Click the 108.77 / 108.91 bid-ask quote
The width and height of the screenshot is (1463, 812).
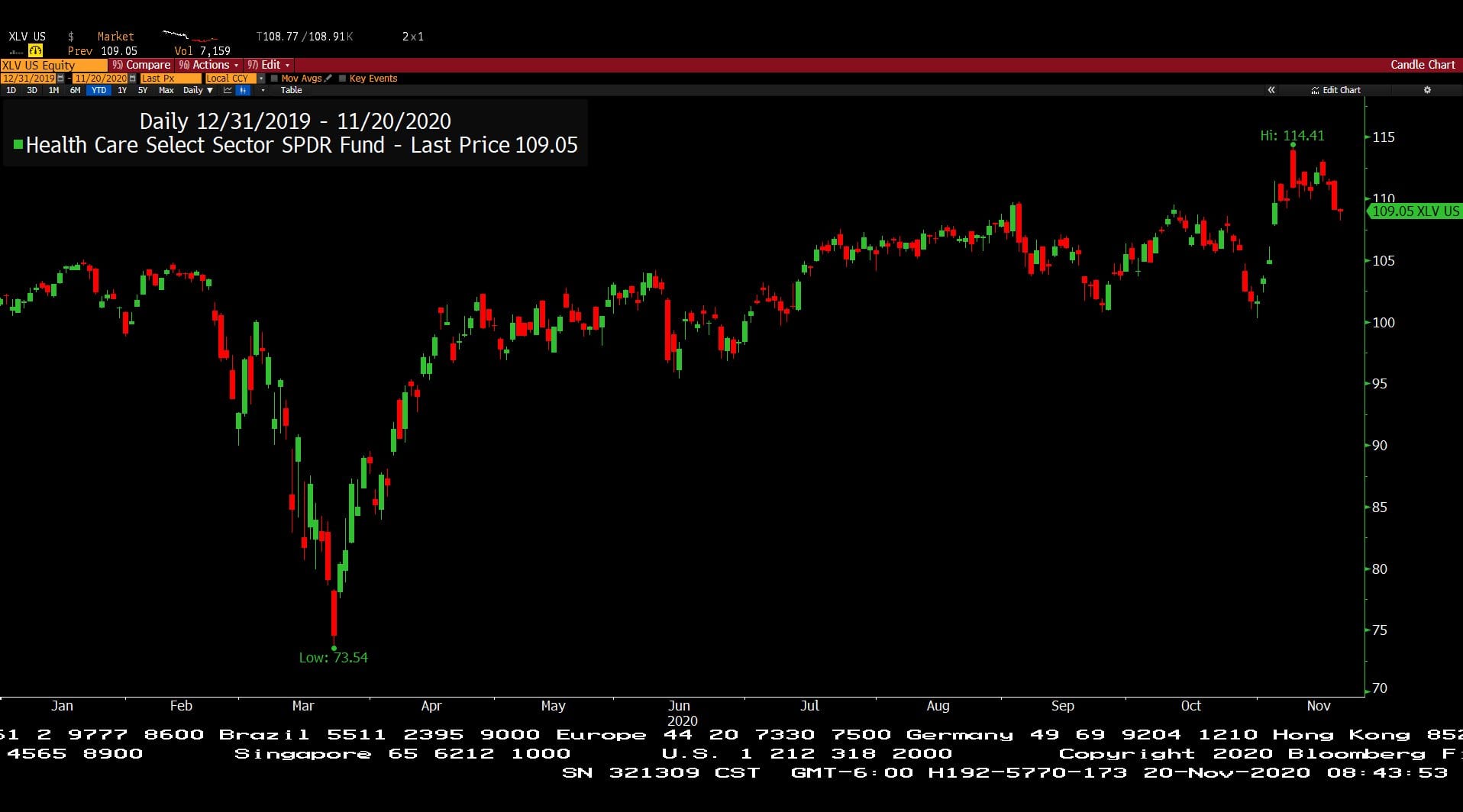(x=305, y=36)
